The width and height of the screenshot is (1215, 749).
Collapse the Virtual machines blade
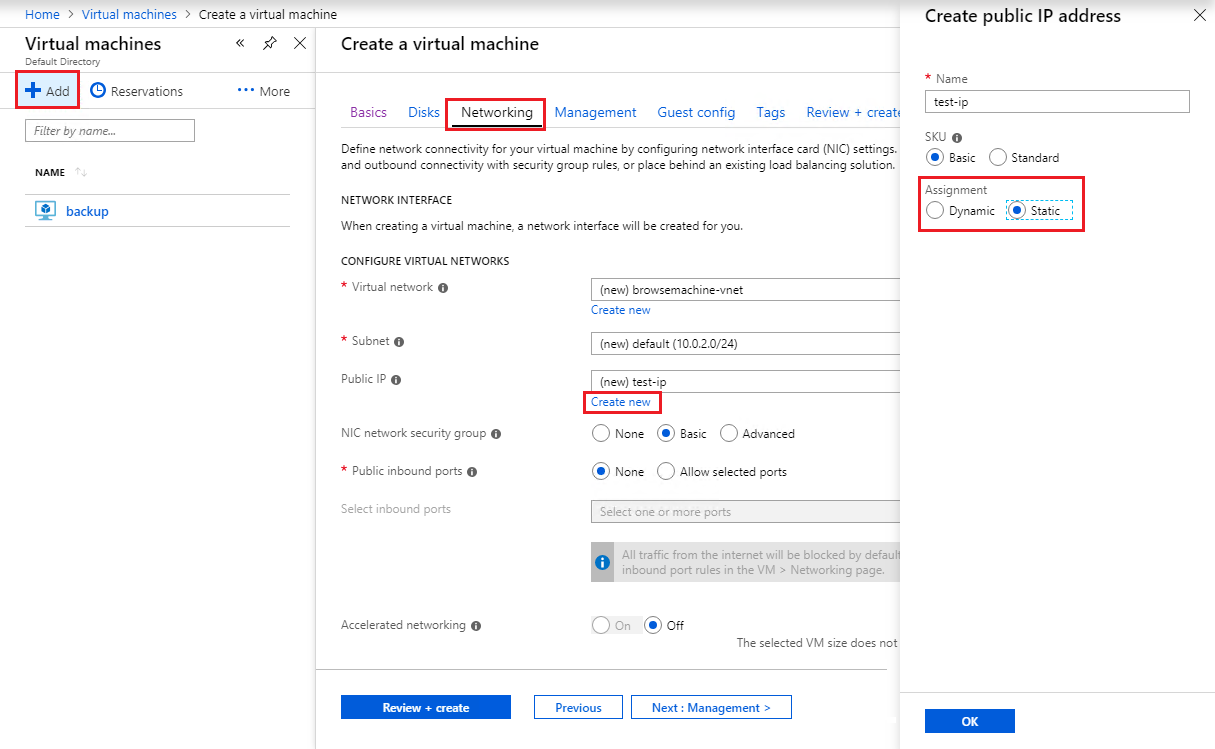coord(240,43)
